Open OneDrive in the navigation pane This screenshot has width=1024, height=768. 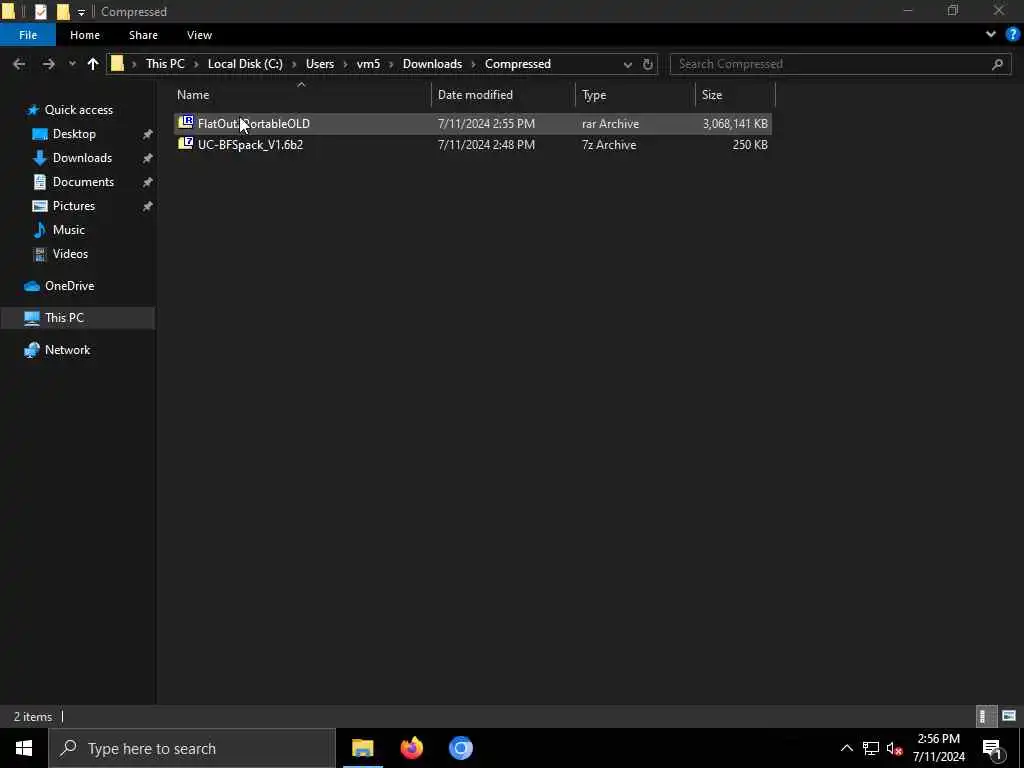69,285
